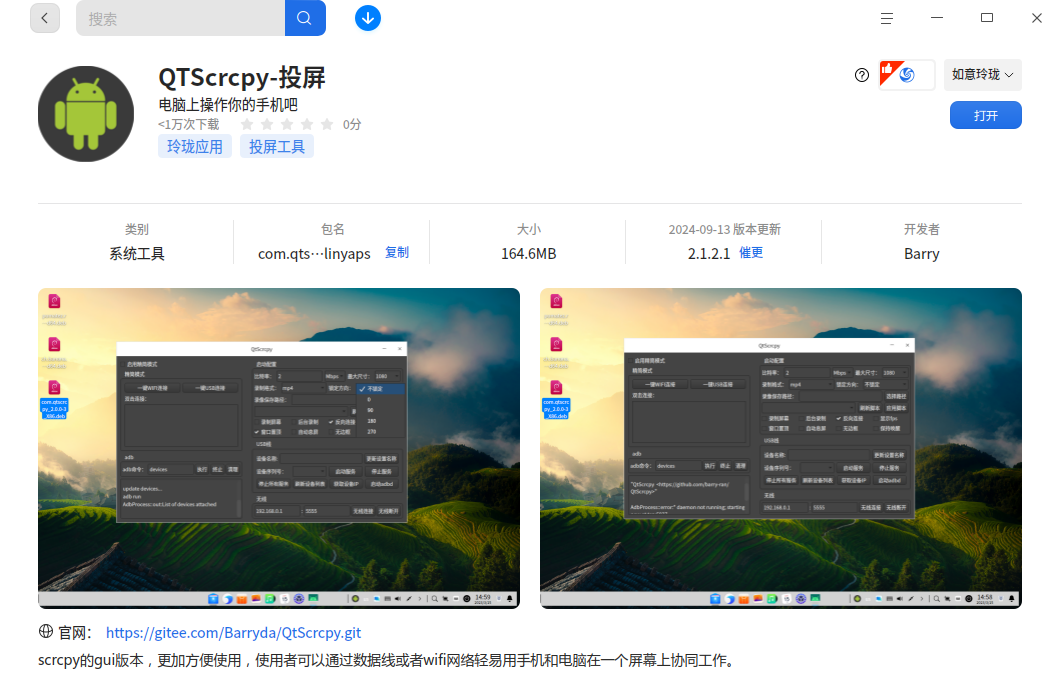Copy the package name with 复制
The image size is (1048, 676).
[397, 252]
